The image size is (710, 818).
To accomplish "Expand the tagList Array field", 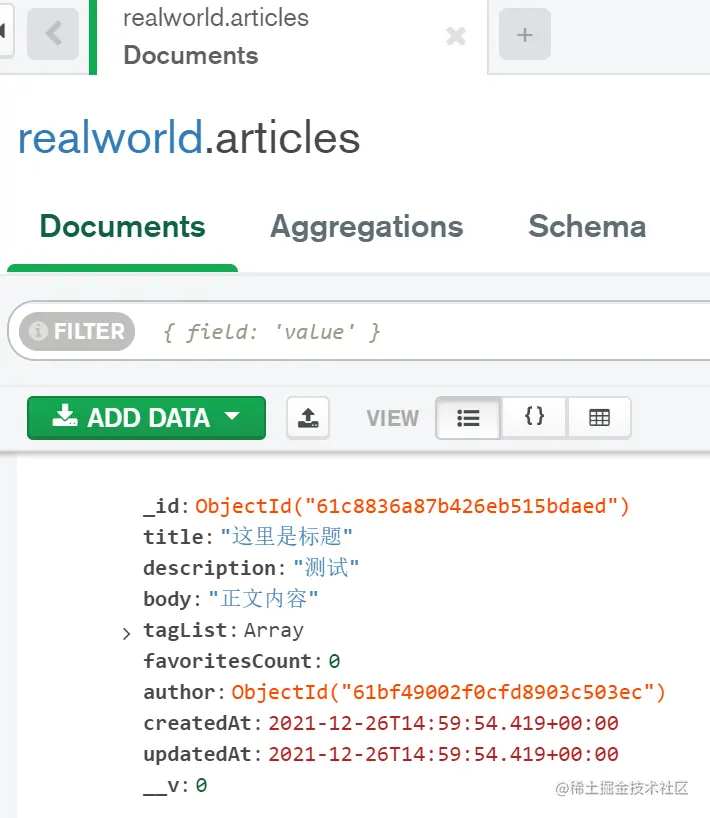I will coord(126,633).
